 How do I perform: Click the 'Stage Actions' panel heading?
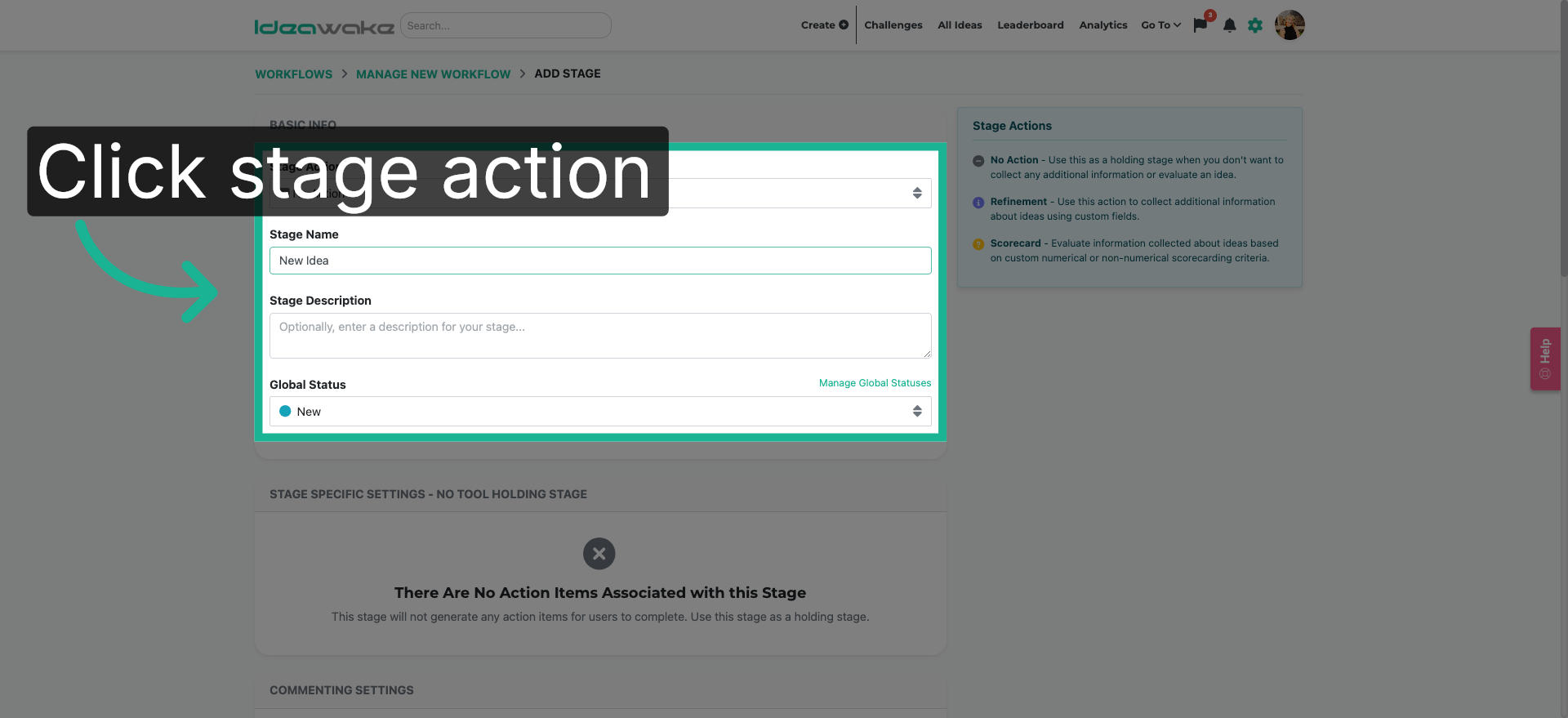pyautogui.click(x=1012, y=126)
